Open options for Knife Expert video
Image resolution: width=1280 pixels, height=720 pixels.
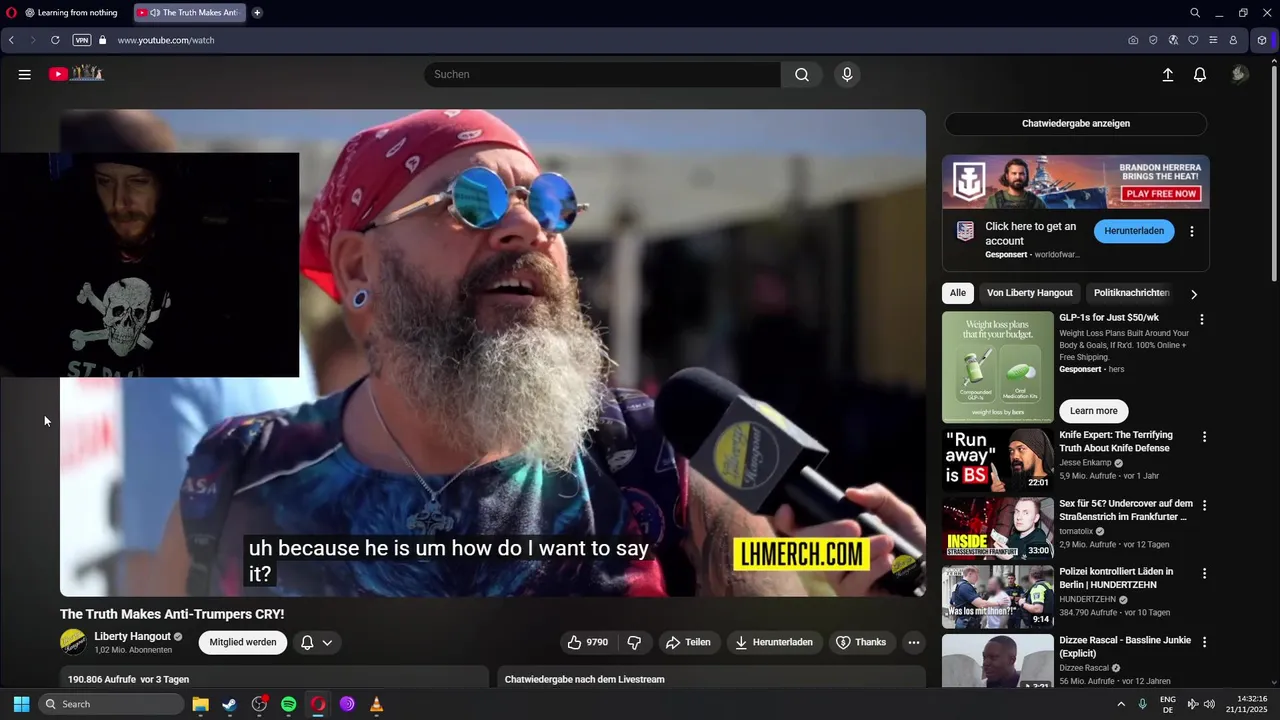(x=1204, y=437)
